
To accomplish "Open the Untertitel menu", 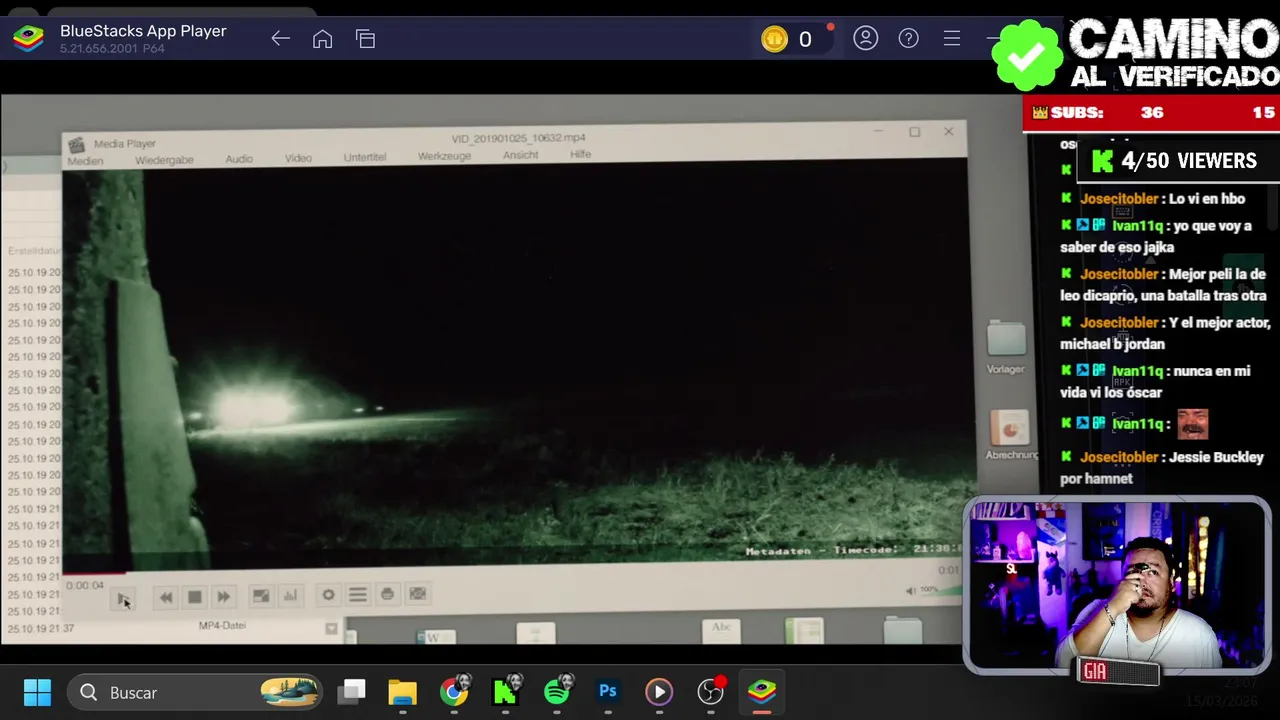I will [x=365, y=157].
